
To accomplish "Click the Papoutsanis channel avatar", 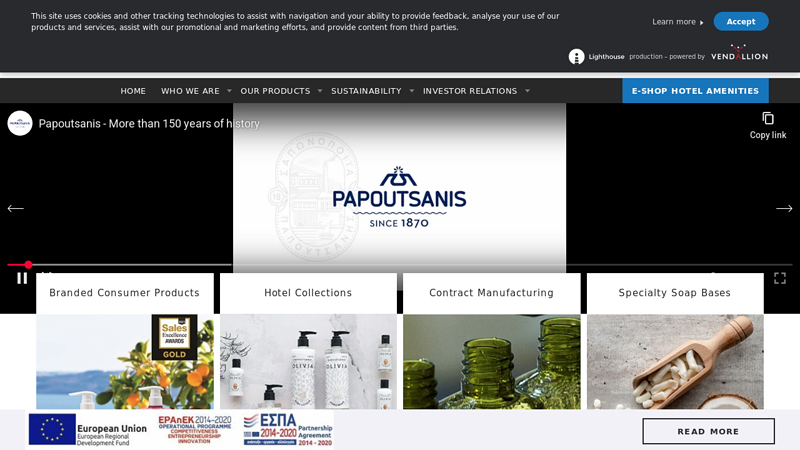I will (x=20, y=123).
